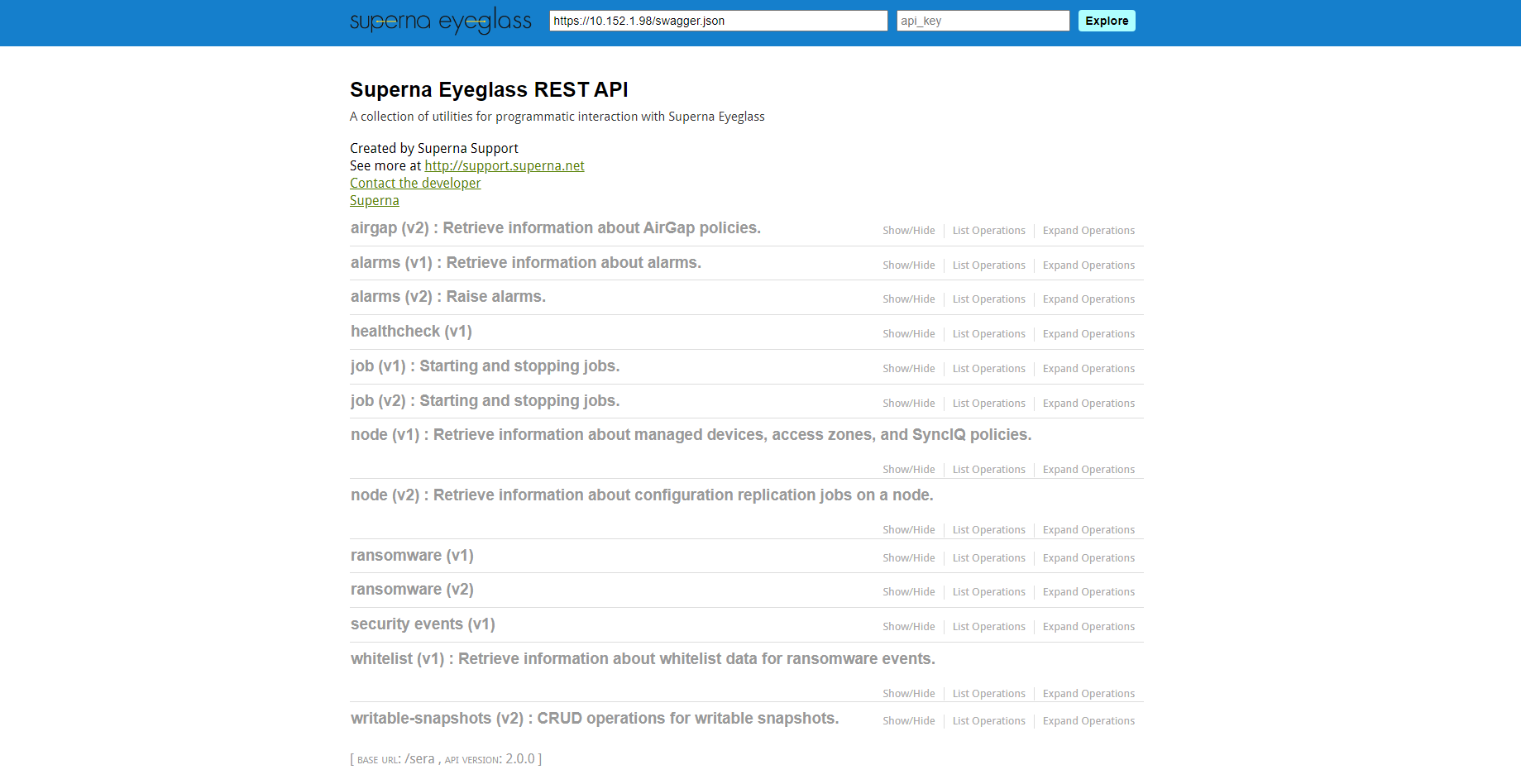Click List Operations for healthcheck (v1)
This screenshot has height=784, width=1521.
click(x=989, y=334)
